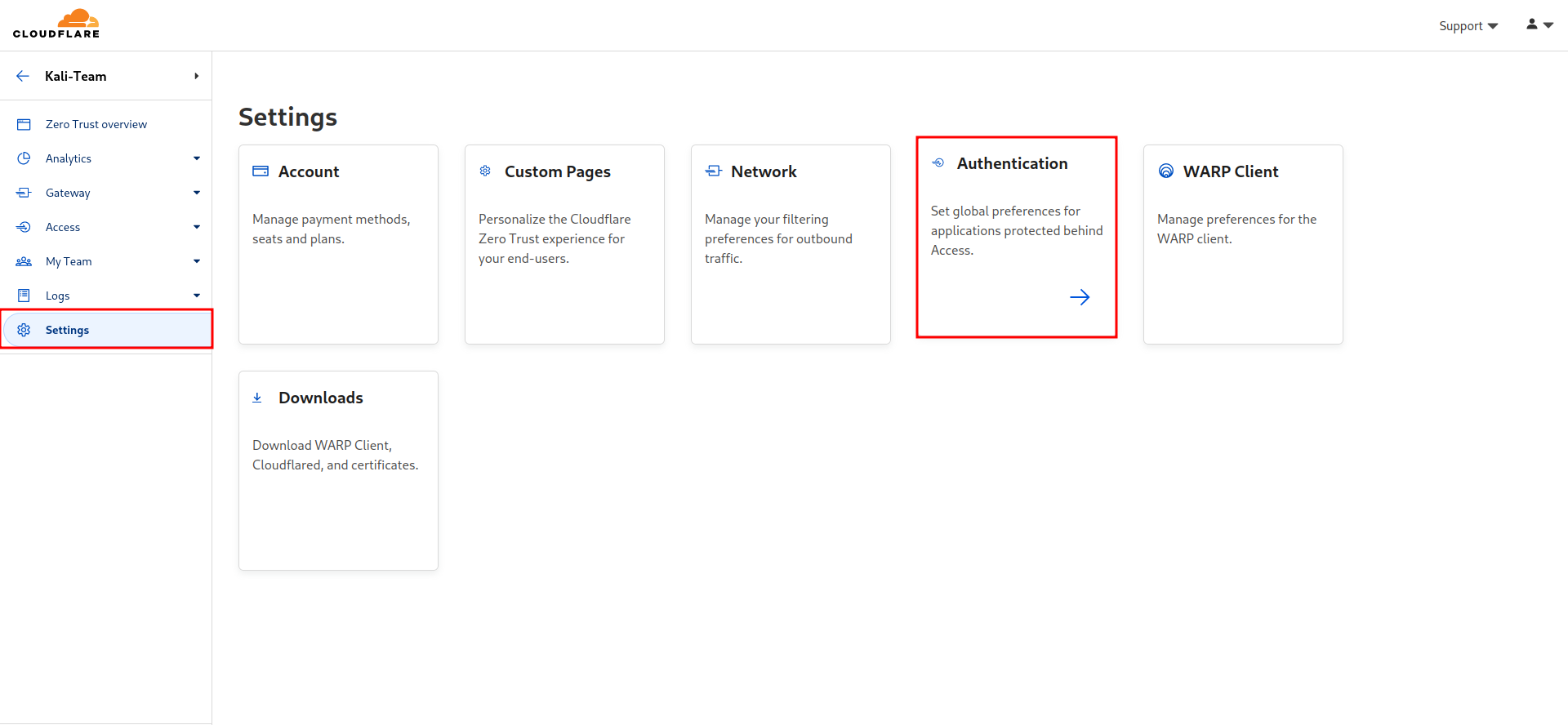Click 'Download WARP Client, Cloudflared' description
Screen dimensions: 1568x725
[335, 455]
